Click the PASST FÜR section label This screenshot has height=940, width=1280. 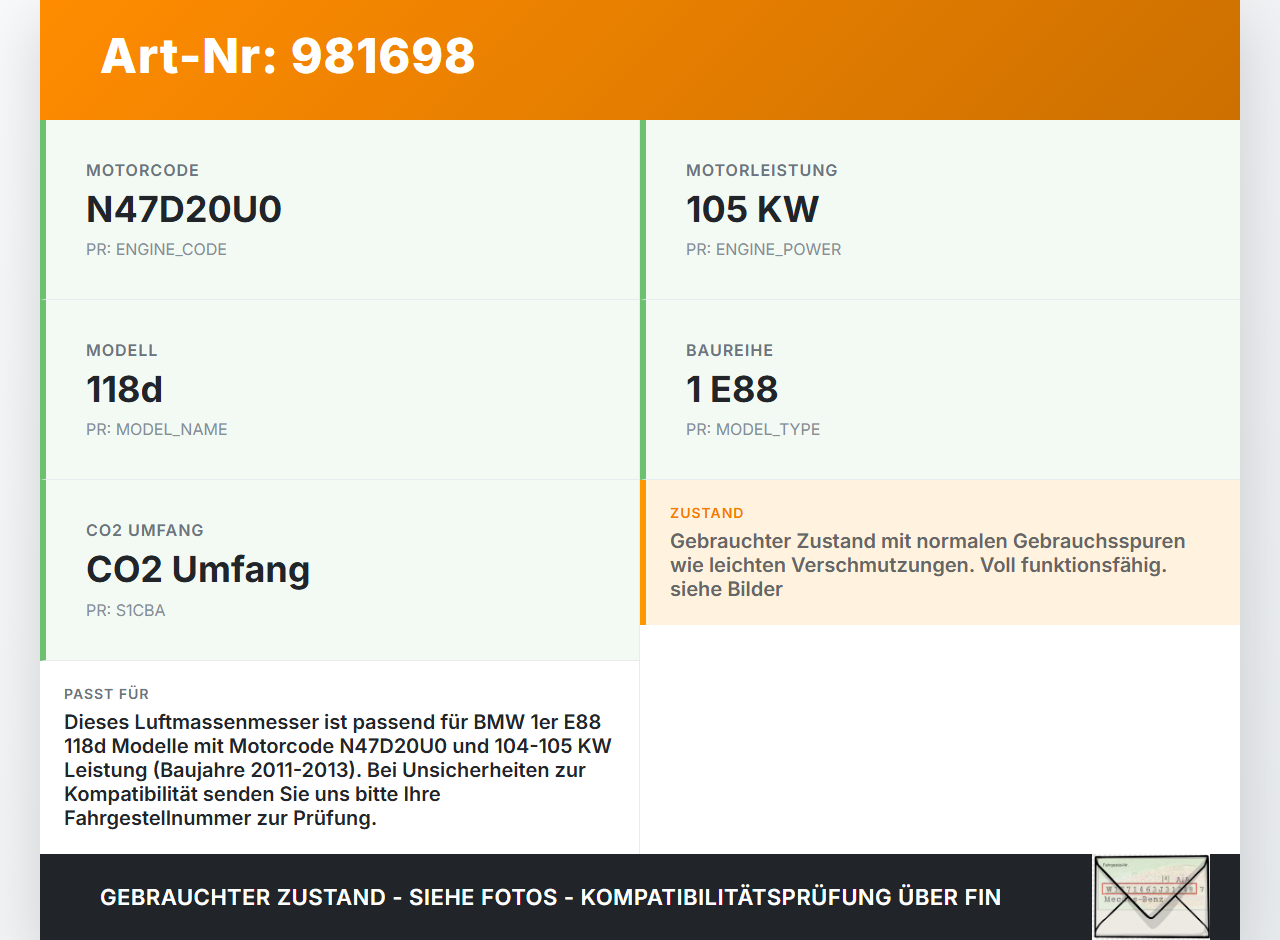click(x=106, y=693)
